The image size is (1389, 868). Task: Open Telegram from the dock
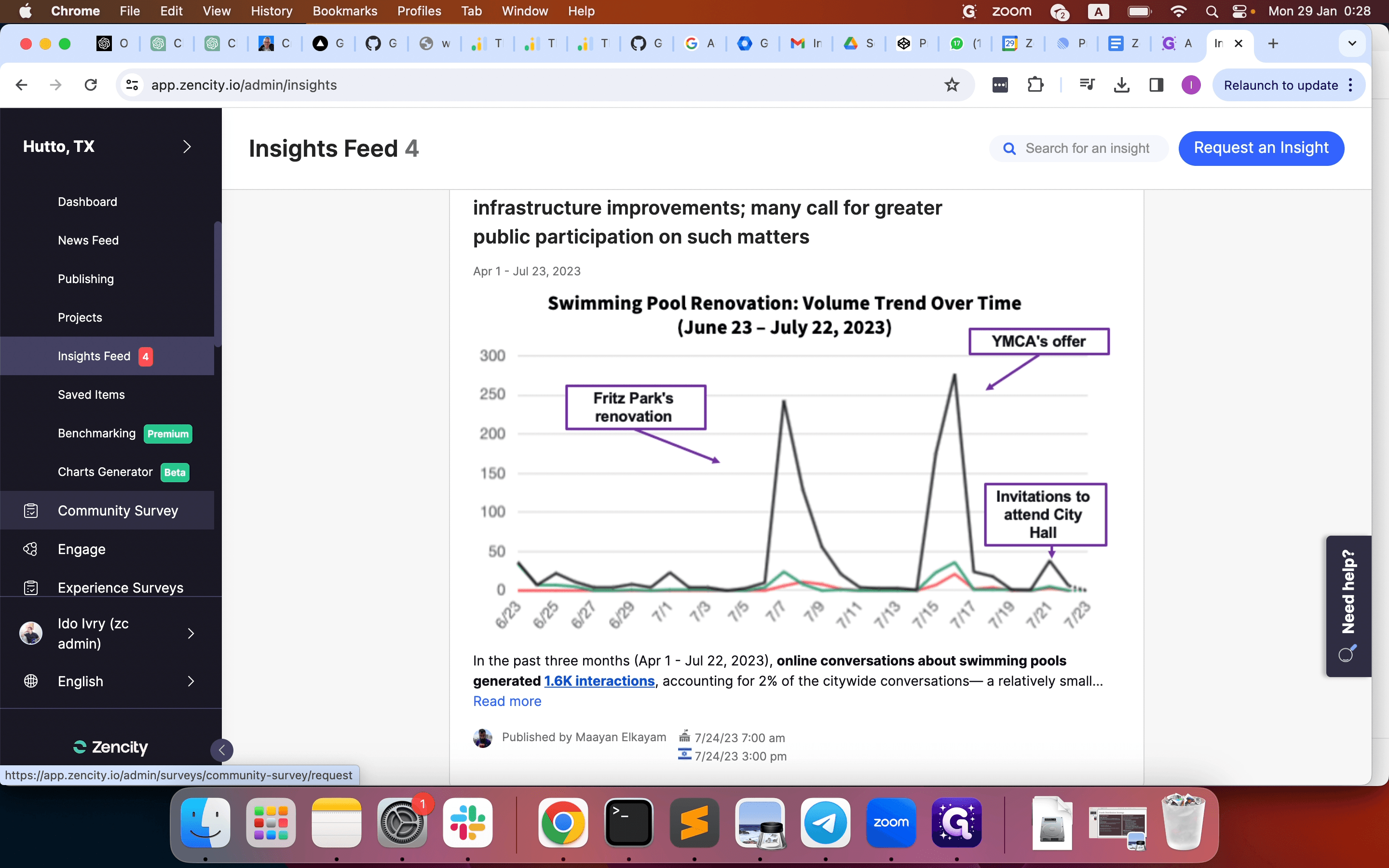coord(825,822)
